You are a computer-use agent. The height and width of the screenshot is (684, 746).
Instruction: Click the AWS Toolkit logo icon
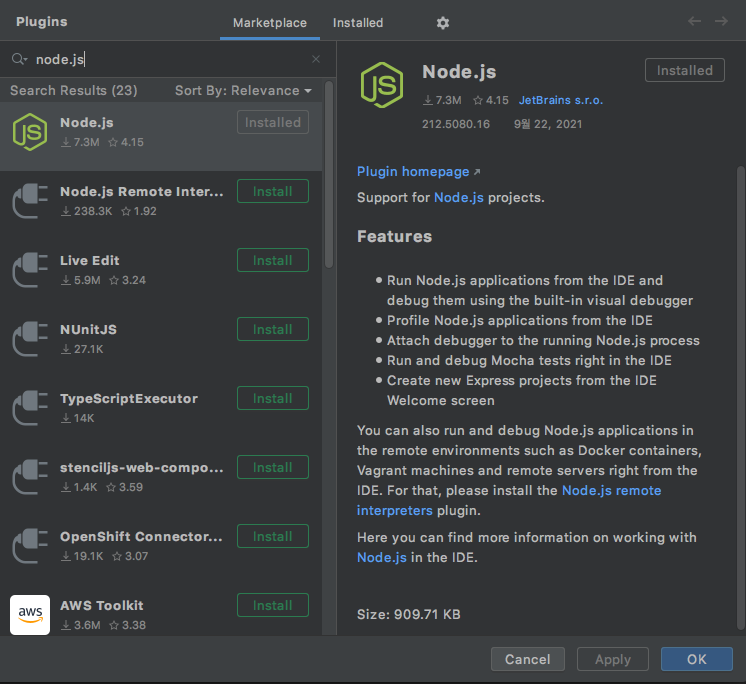(x=30, y=615)
